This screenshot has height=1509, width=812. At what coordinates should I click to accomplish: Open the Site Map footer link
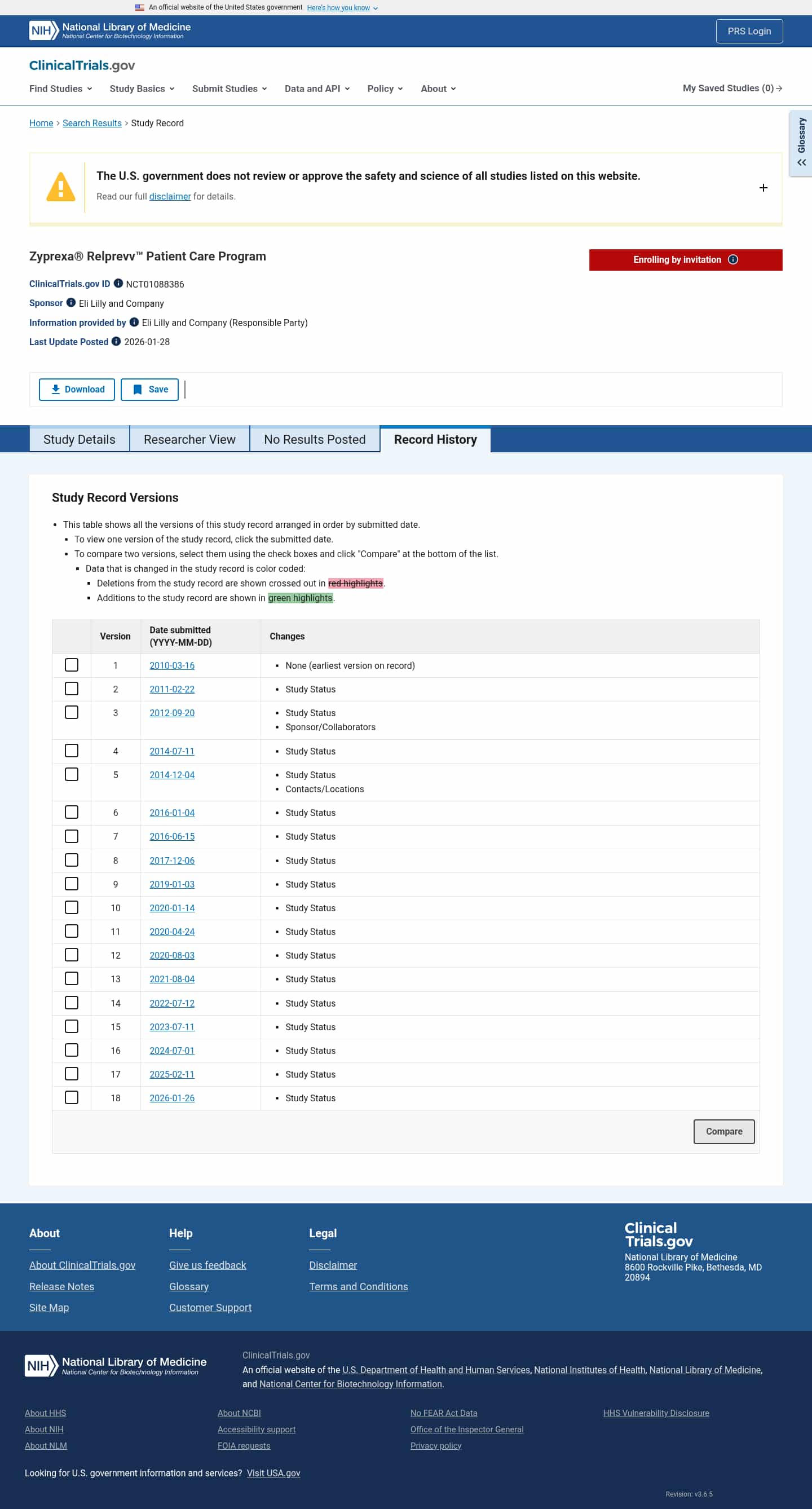pyautogui.click(x=49, y=1308)
